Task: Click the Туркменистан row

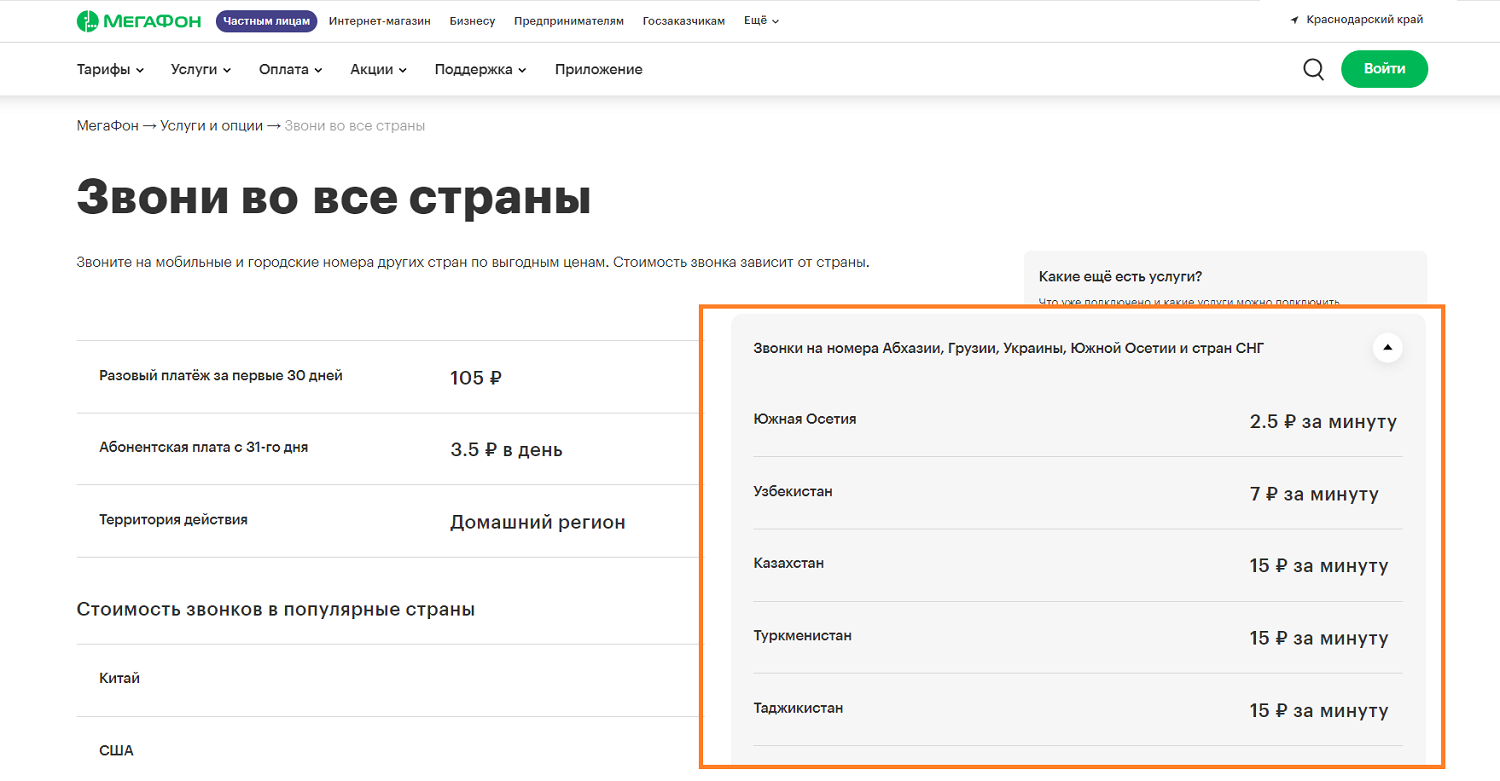Action: pos(1078,637)
